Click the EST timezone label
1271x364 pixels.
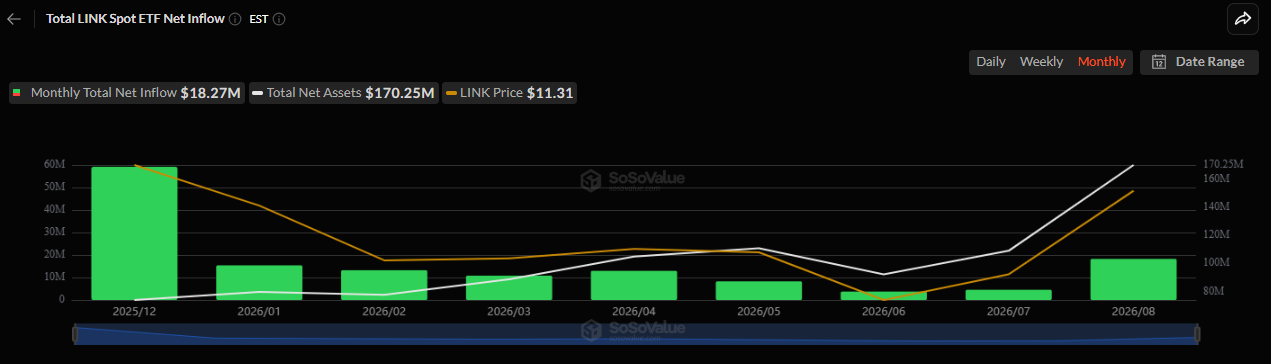(258, 19)
